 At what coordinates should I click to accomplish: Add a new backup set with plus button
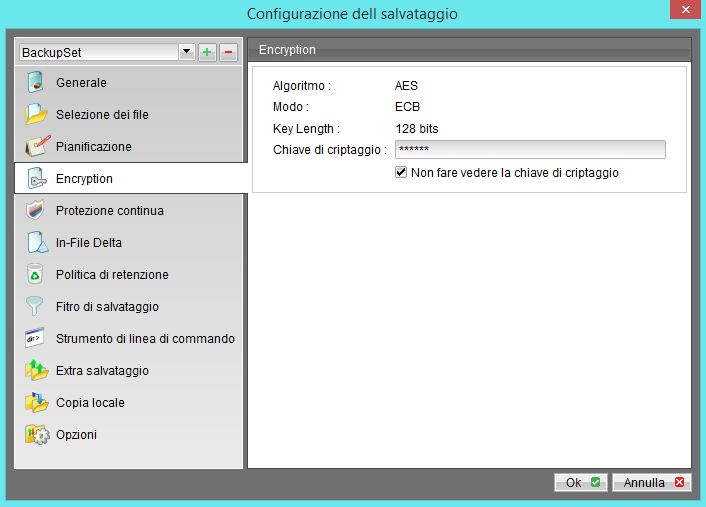pos(207,52)
